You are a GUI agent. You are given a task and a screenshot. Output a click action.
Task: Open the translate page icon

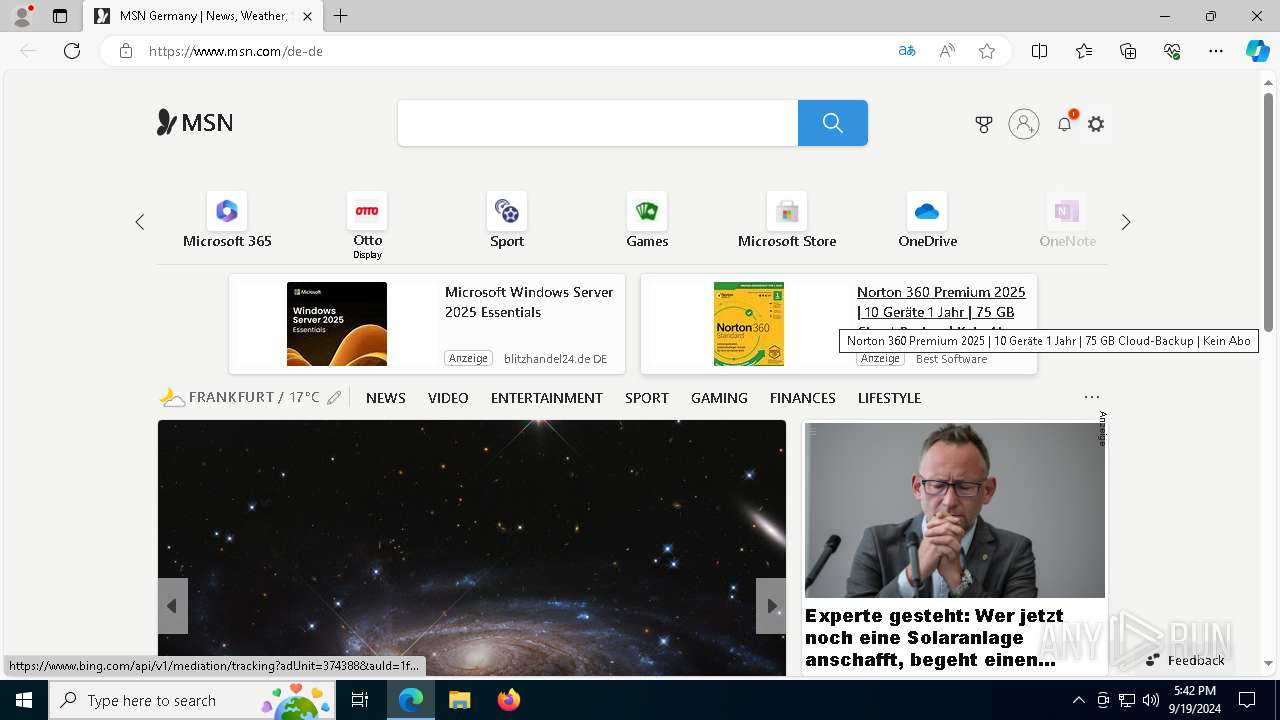(907, 51)
